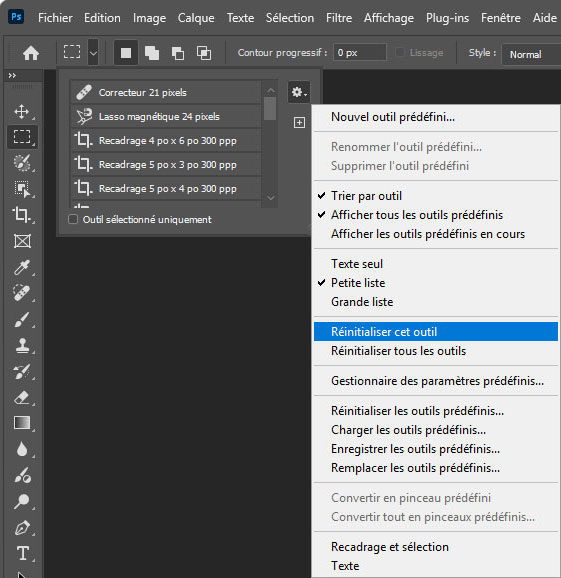This screenshot has height=578, width=561.
Task: Expand the tool preset picker chevron
Action: (93, 53)
